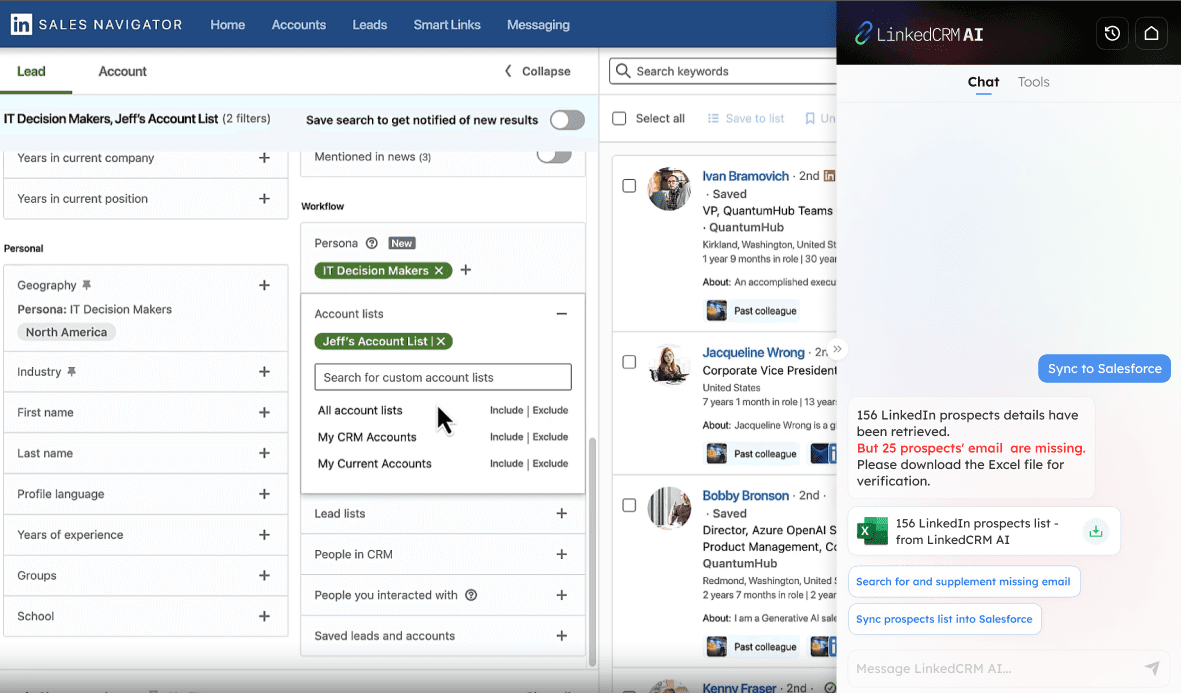Click Past colleague badge under Jacqueline Wrong

[x=751, y=453]
